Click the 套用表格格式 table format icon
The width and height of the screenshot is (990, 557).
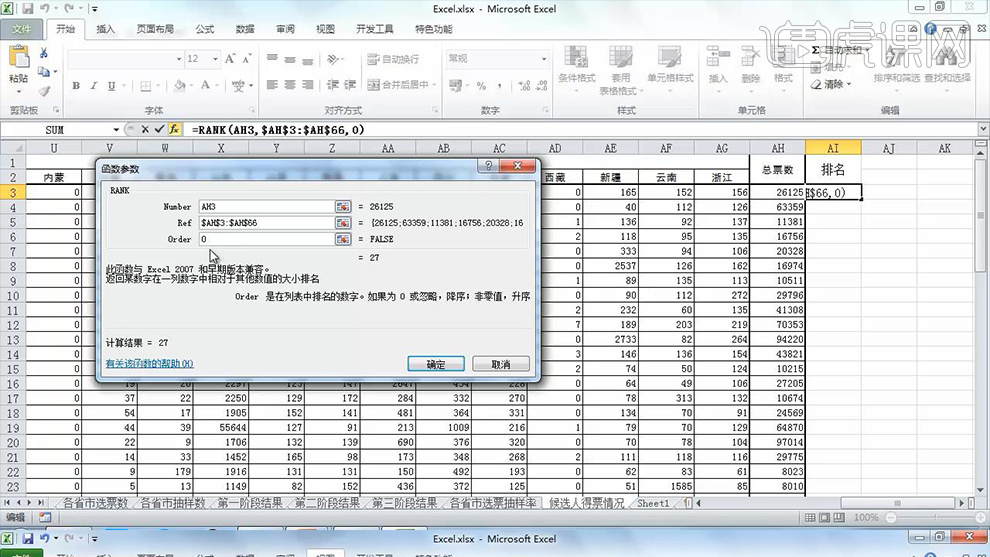620,58
